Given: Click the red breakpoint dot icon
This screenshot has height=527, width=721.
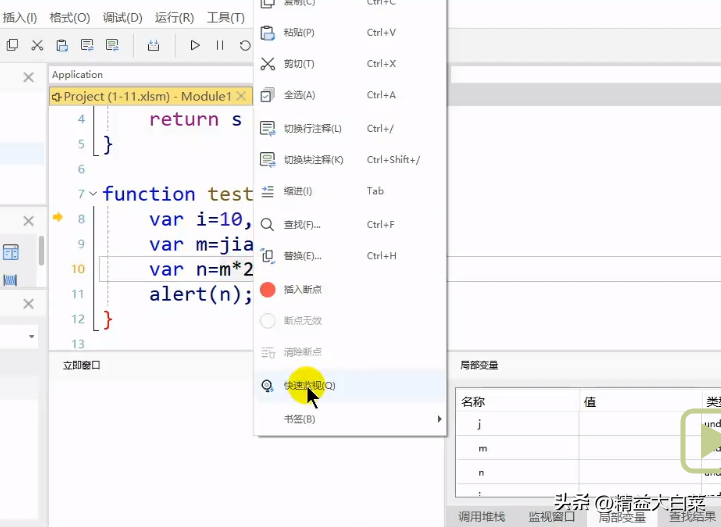Looking at the screenshot, I should click(x=268, y=290).
